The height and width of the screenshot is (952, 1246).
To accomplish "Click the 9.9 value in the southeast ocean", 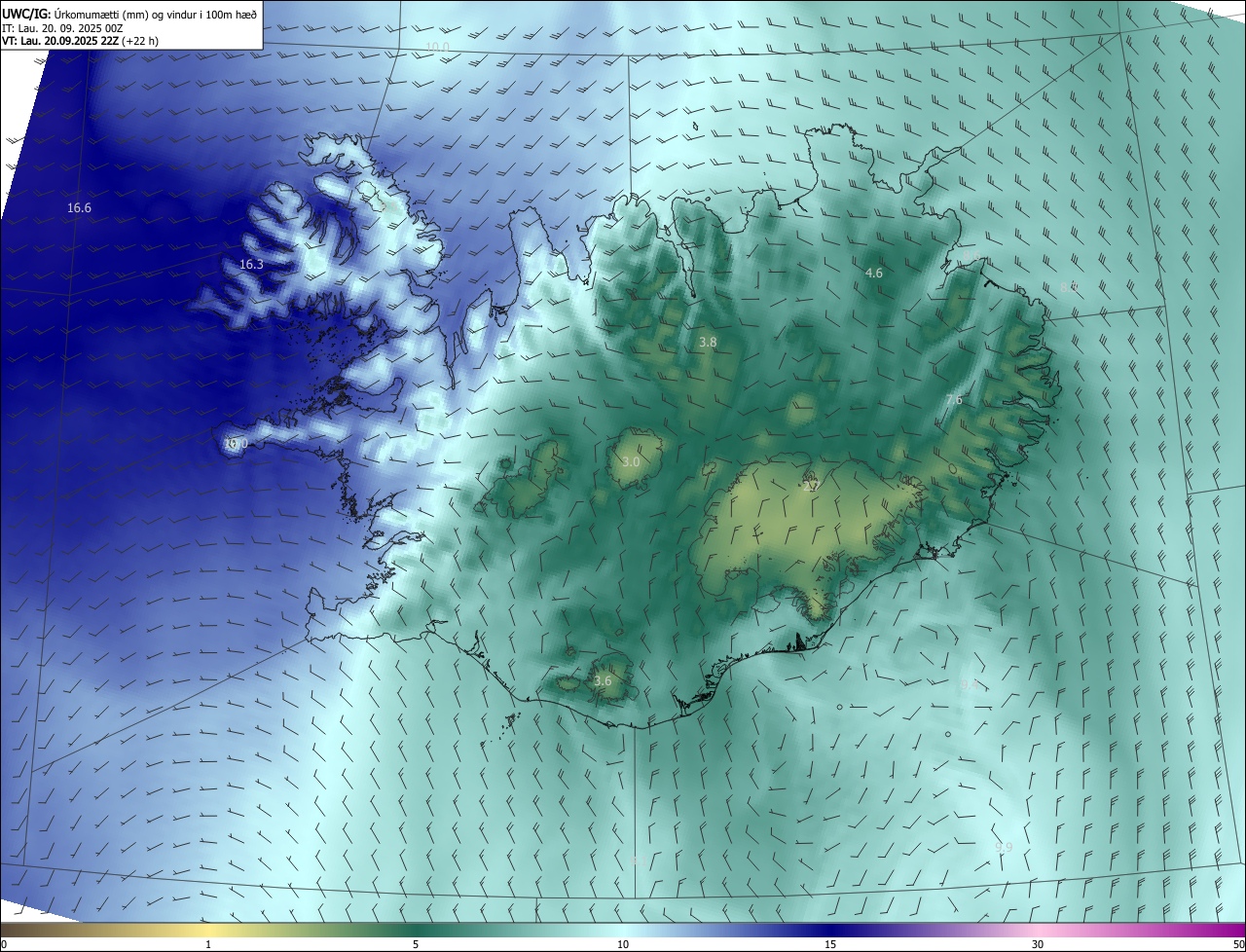I will [1004, 848].
